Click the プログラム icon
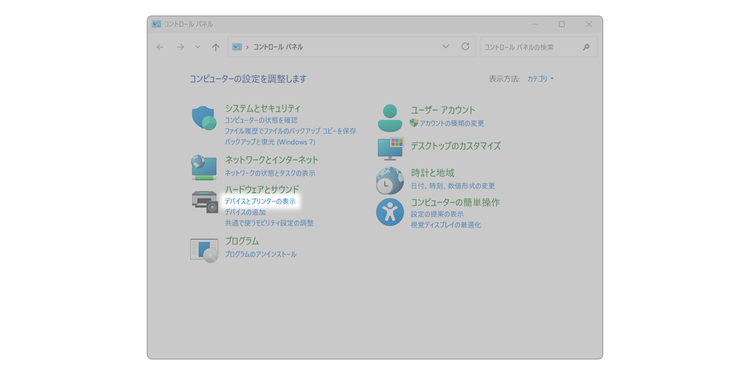The image size is (750, 375). coord(204,250)
